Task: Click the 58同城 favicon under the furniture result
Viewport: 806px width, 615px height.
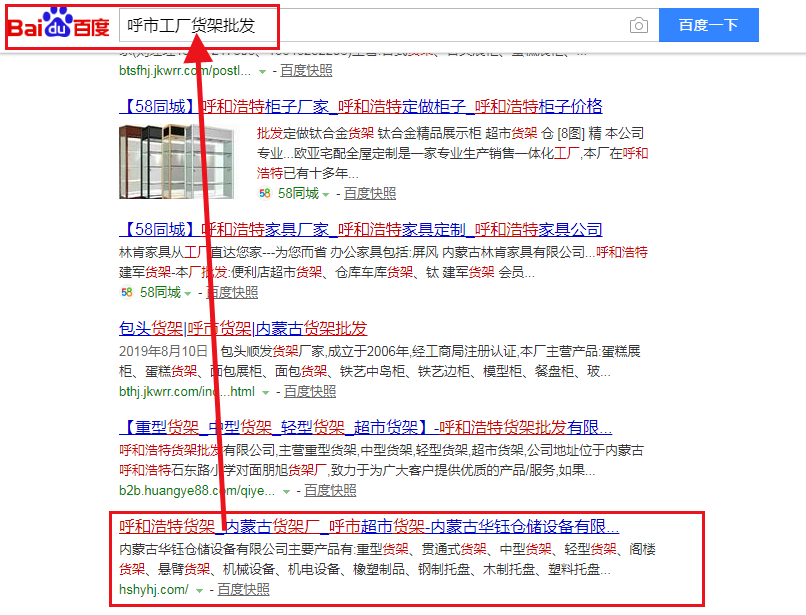Action: [127, 293]
